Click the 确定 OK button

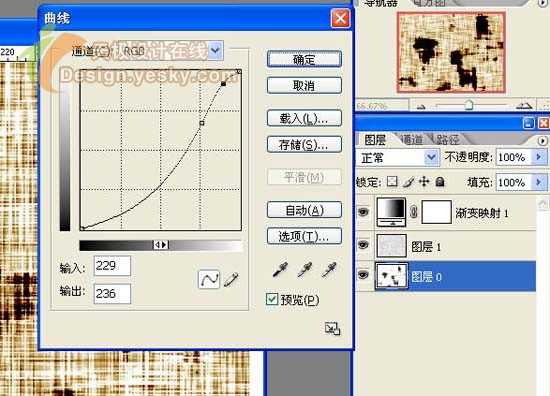click(304, 59)
